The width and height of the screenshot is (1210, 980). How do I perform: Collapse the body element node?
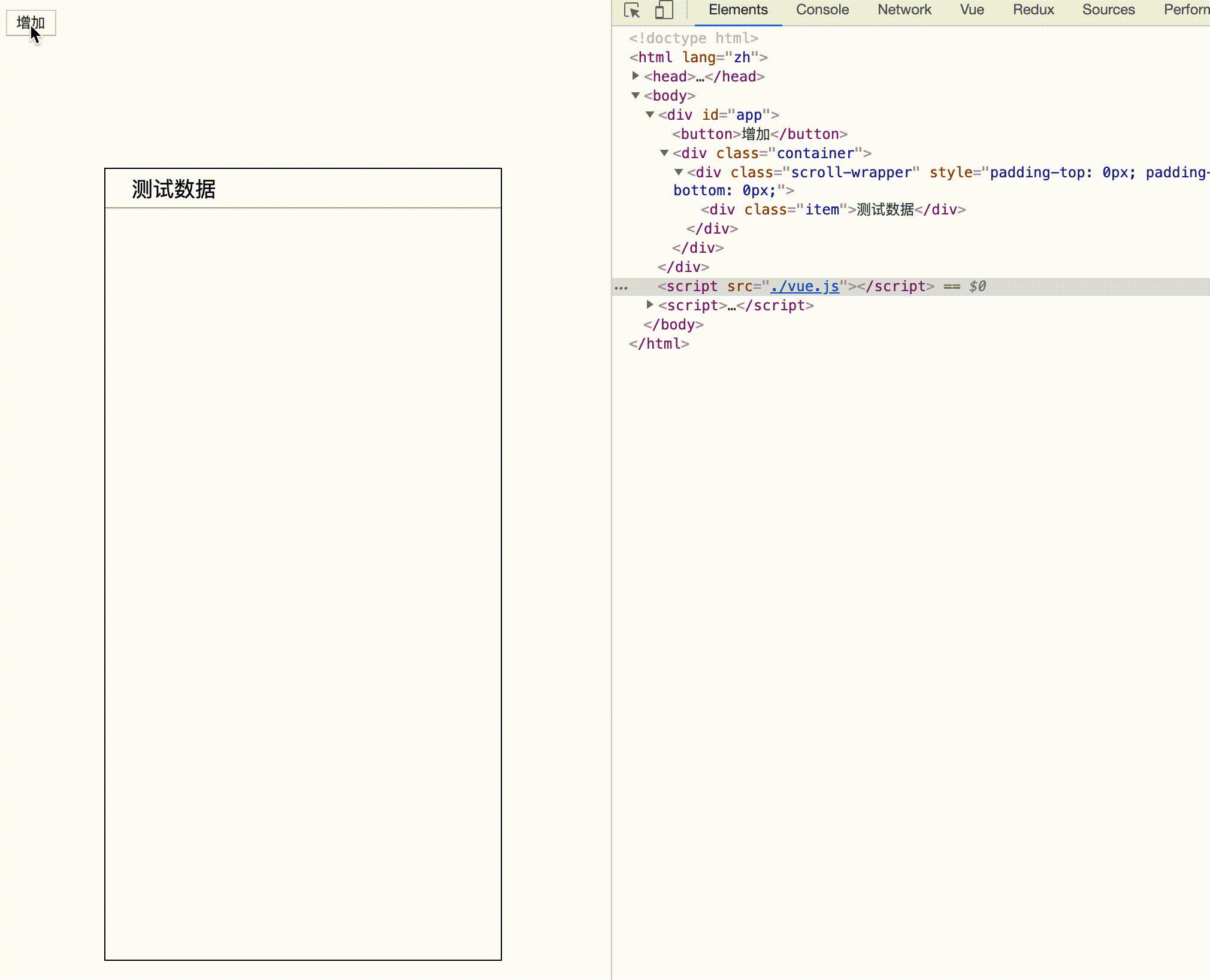[636, 95]
